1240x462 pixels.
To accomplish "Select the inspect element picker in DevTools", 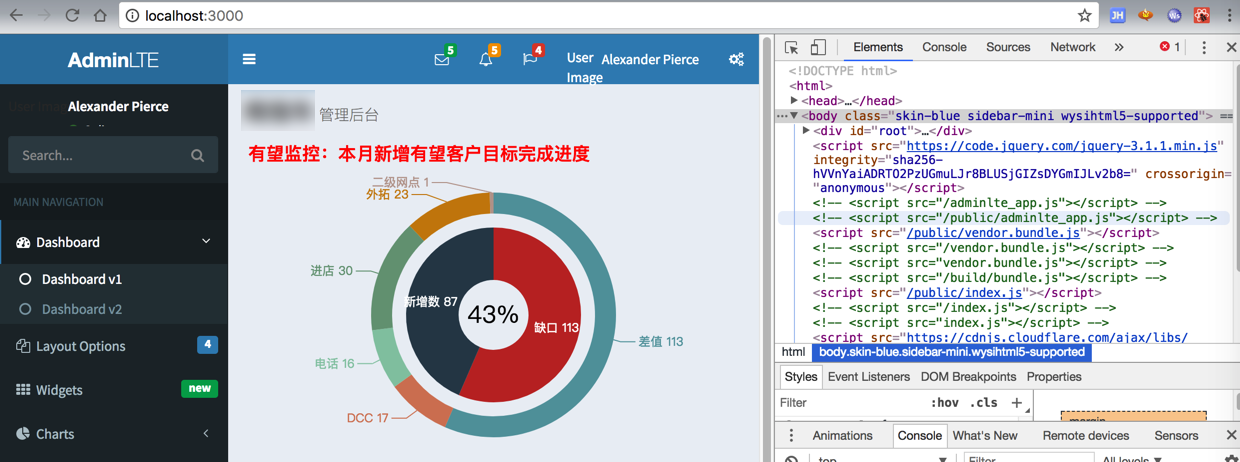I will (792, 47).
